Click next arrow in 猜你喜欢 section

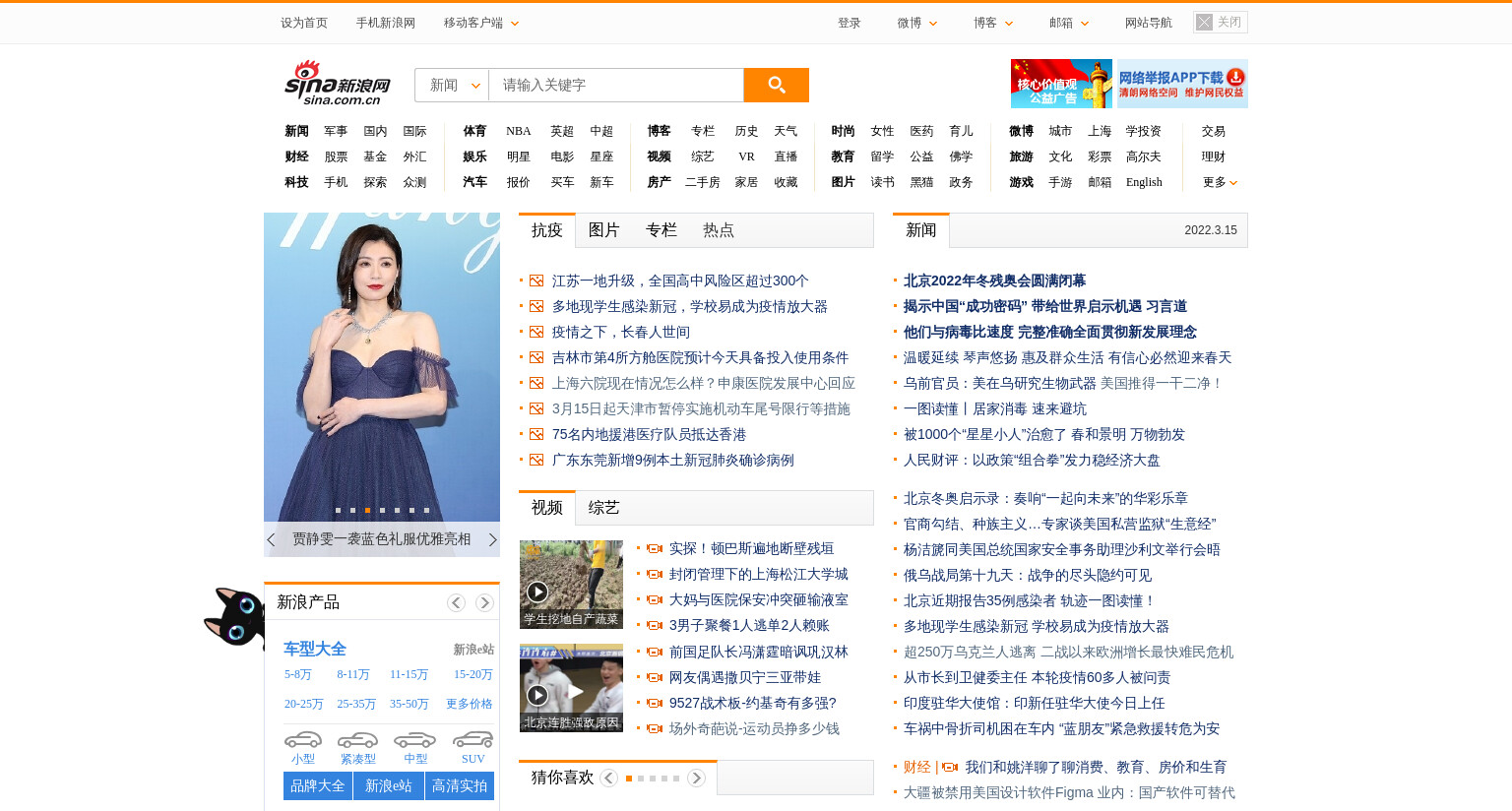click(x=696, y=778)
